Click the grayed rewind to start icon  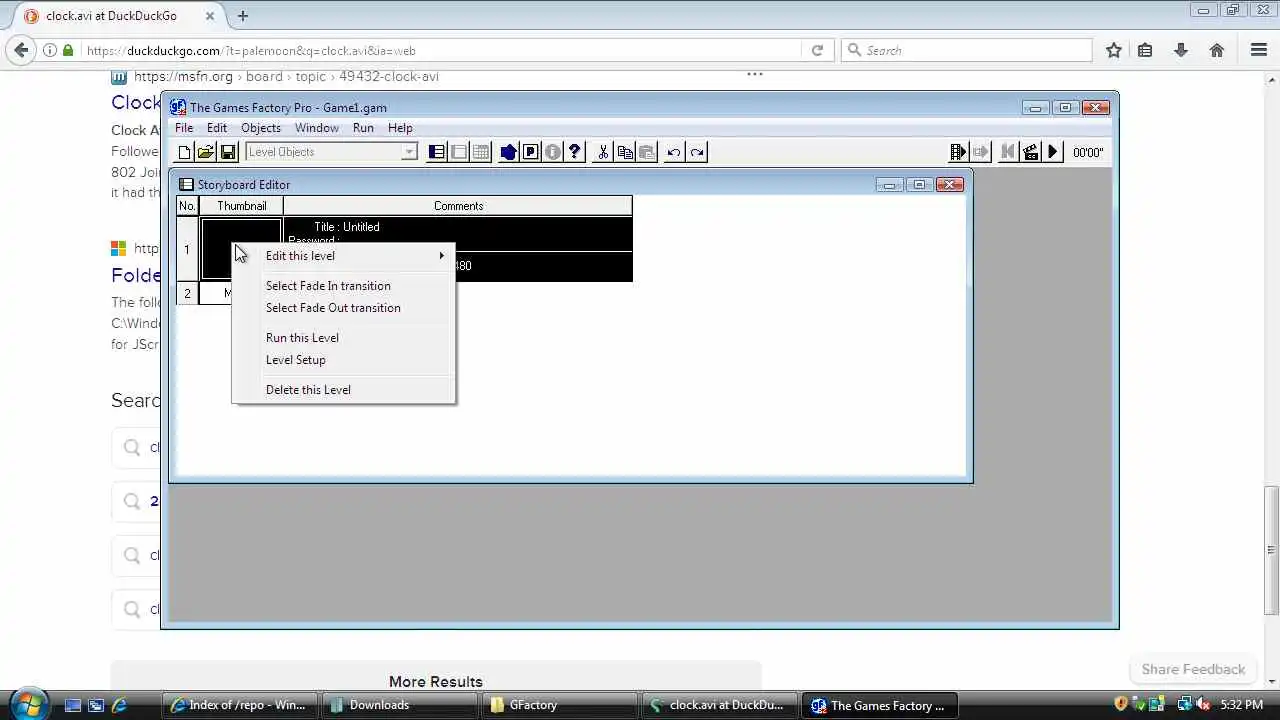pyautogui.click(x=1008, y=152)
